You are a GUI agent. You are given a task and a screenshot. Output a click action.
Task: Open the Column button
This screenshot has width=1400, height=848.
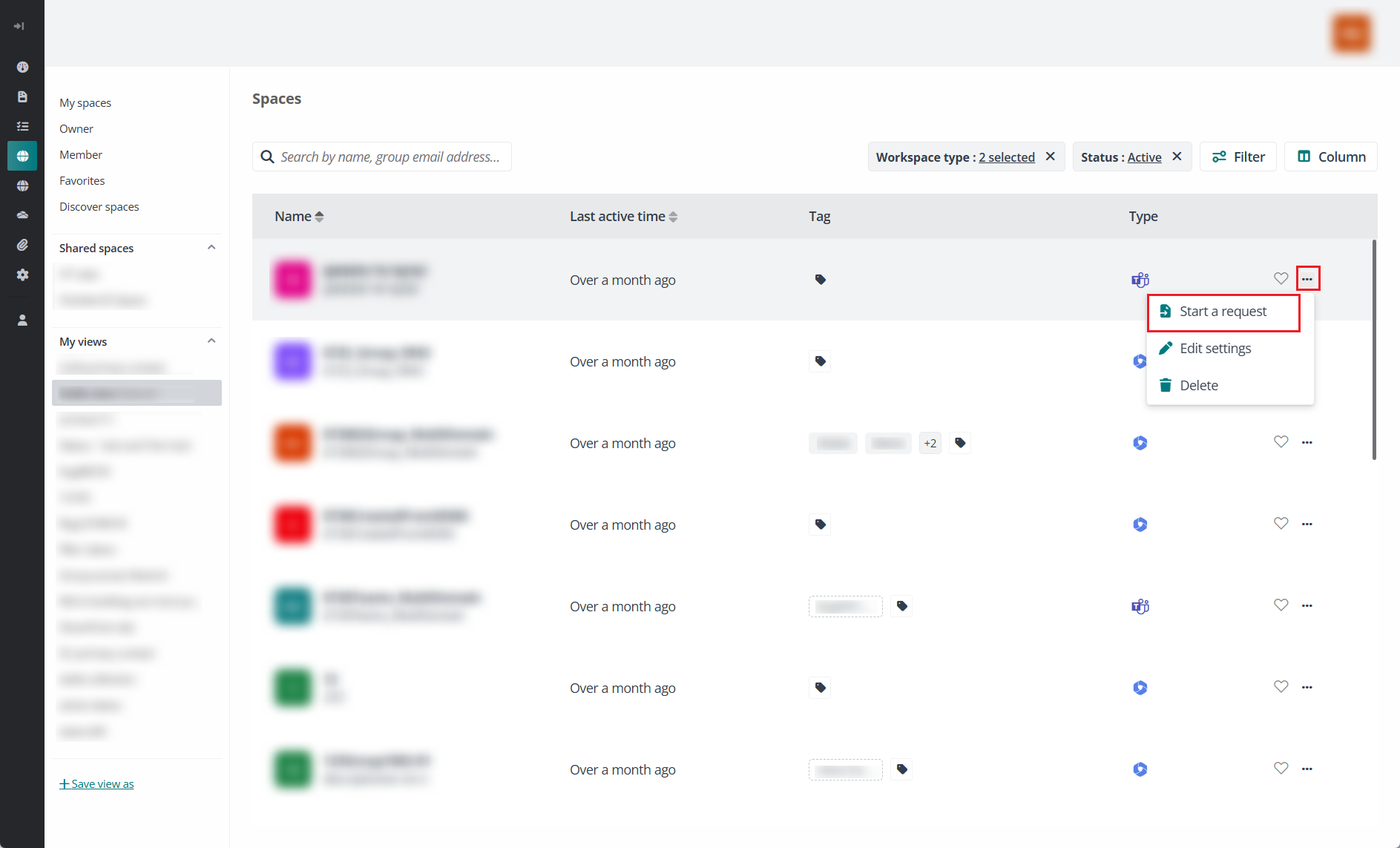pos(1330,157)
